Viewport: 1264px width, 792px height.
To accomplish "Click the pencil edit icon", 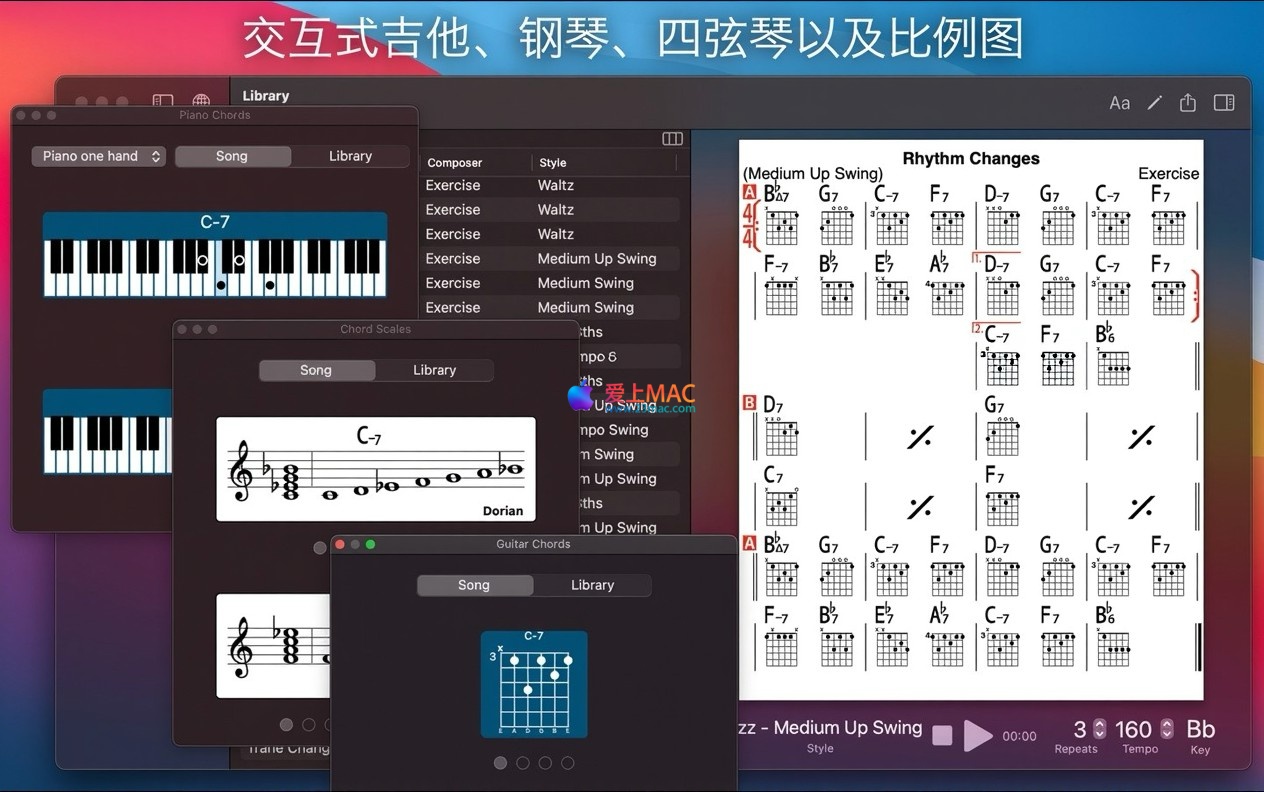I will pyautogui.click(x=1154, y=103).
